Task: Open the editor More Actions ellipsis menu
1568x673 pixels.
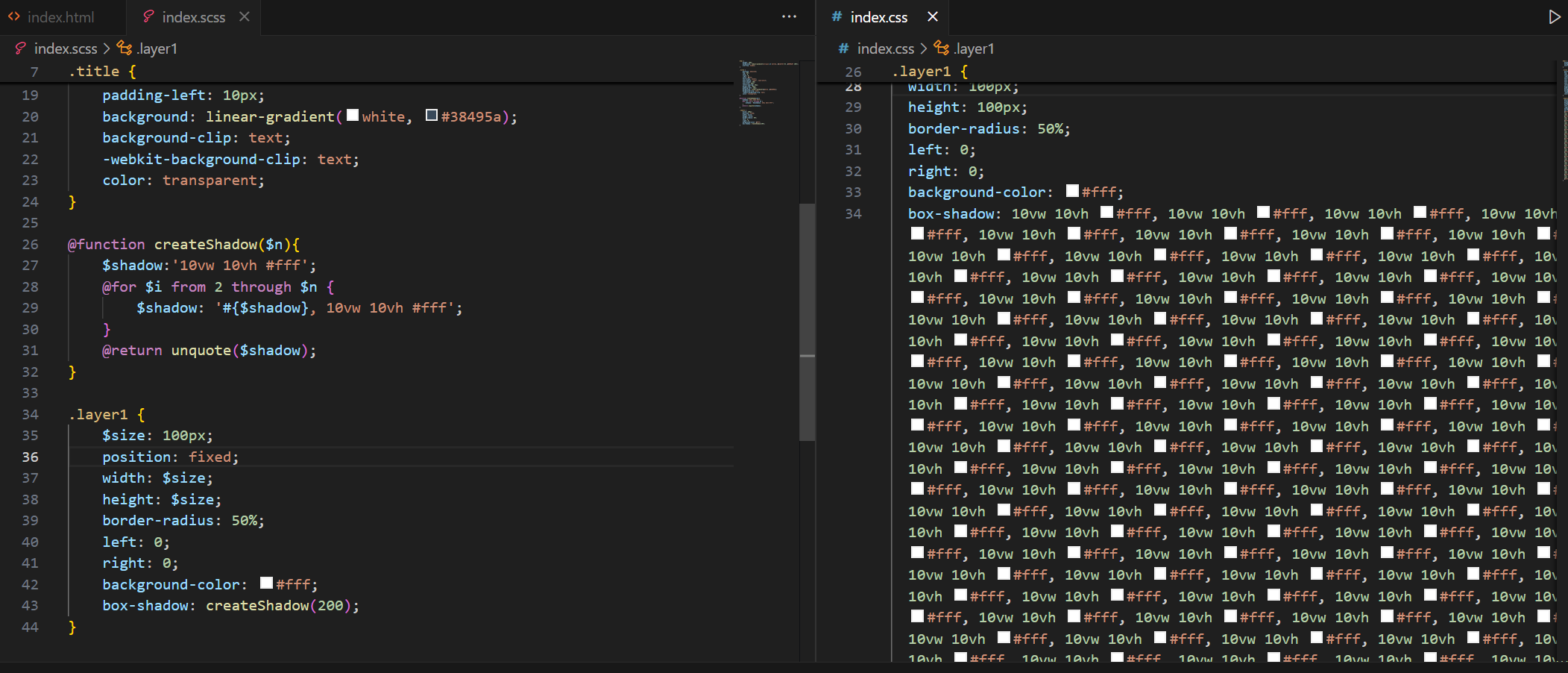Action: click(x=789, y=16)
